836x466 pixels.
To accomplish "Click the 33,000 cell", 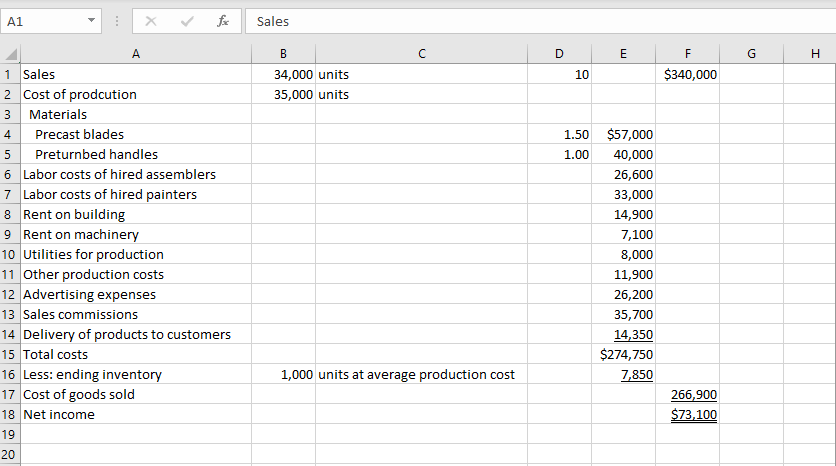I will click(x=623, y=194).
